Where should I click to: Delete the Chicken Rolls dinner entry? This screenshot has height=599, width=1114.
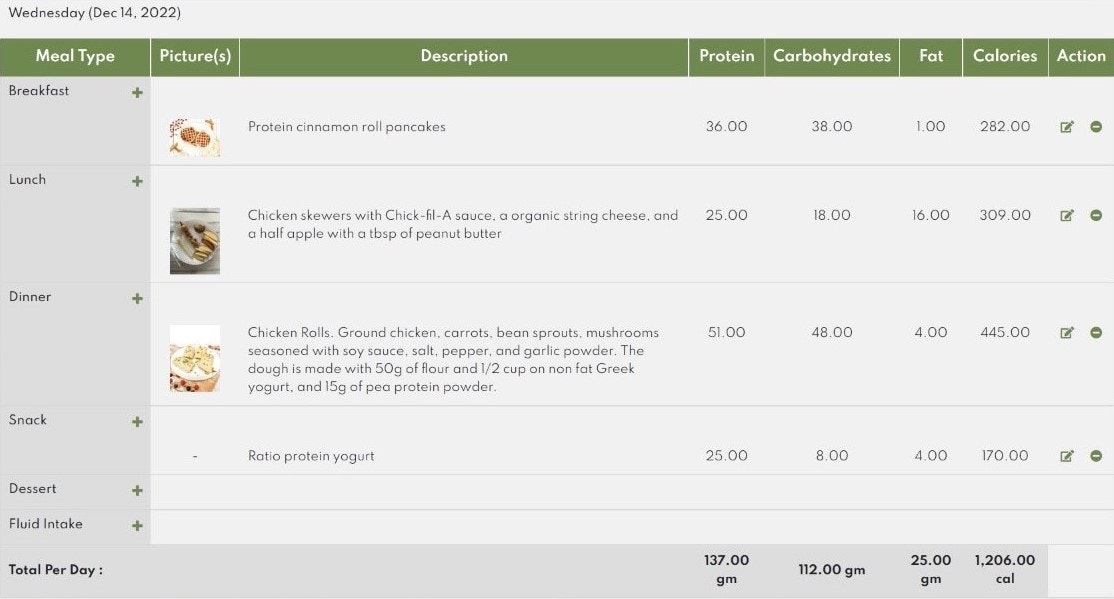[1096, 333]
